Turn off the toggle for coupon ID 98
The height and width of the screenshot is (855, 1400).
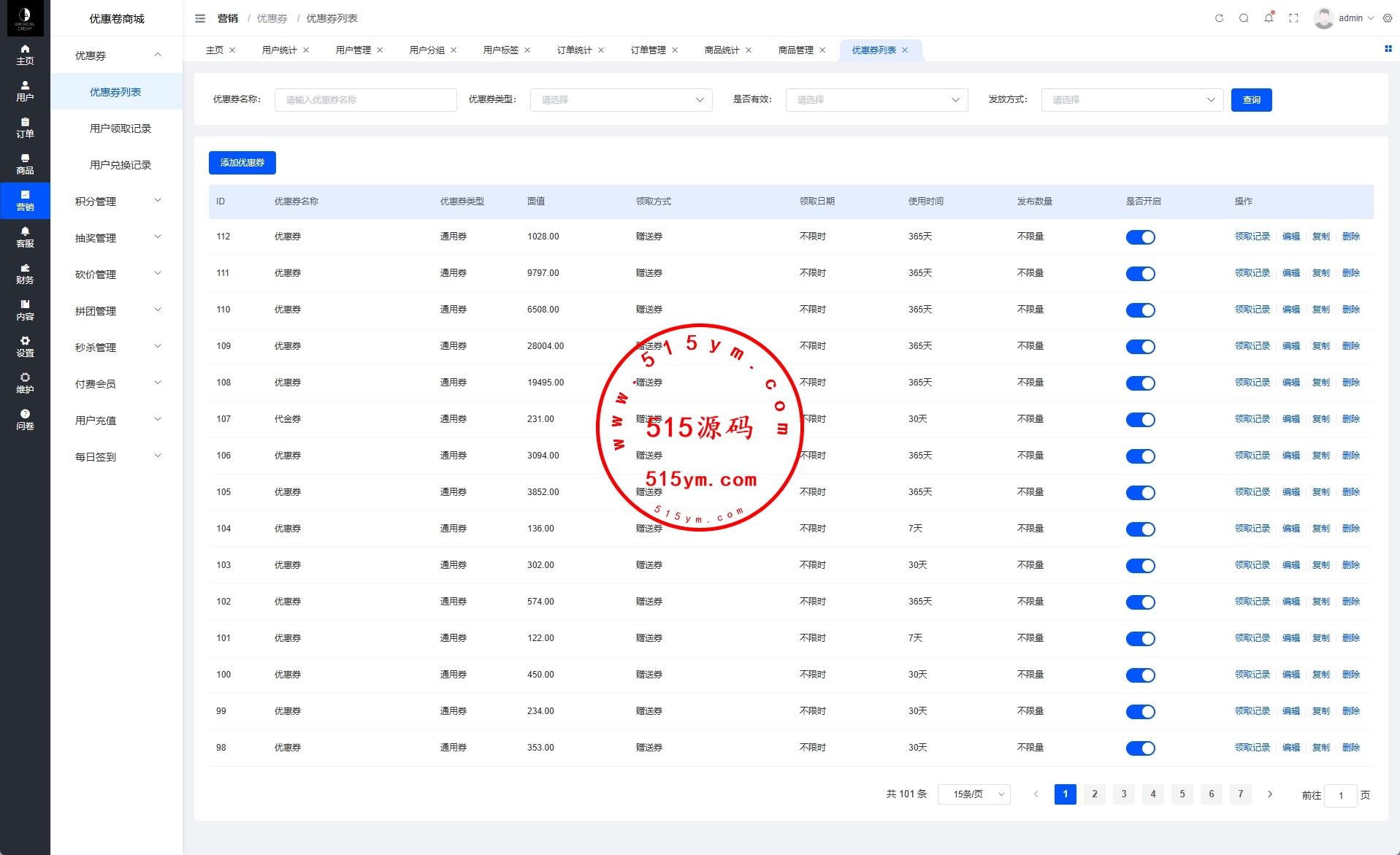tap(1140, 748)
